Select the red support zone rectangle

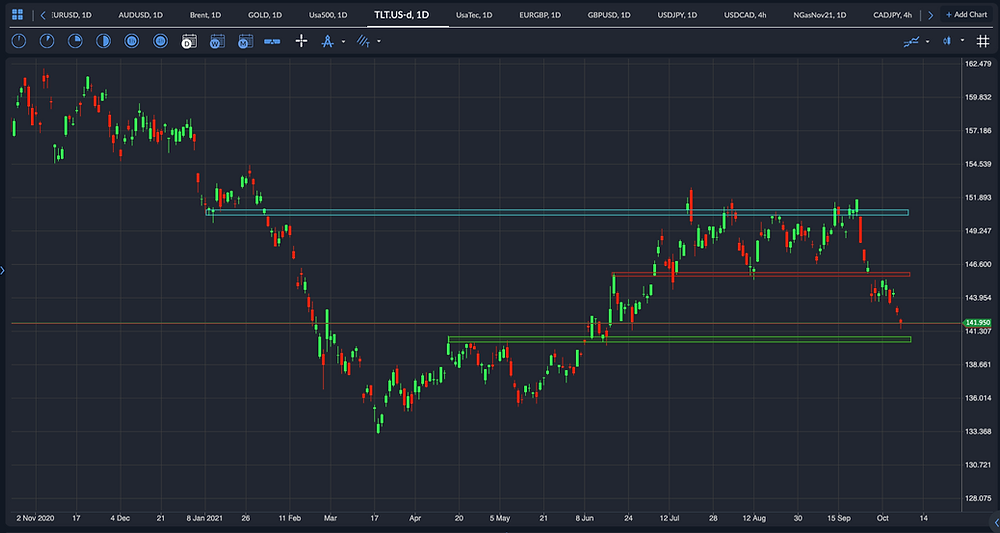click(x=760, y=274)
